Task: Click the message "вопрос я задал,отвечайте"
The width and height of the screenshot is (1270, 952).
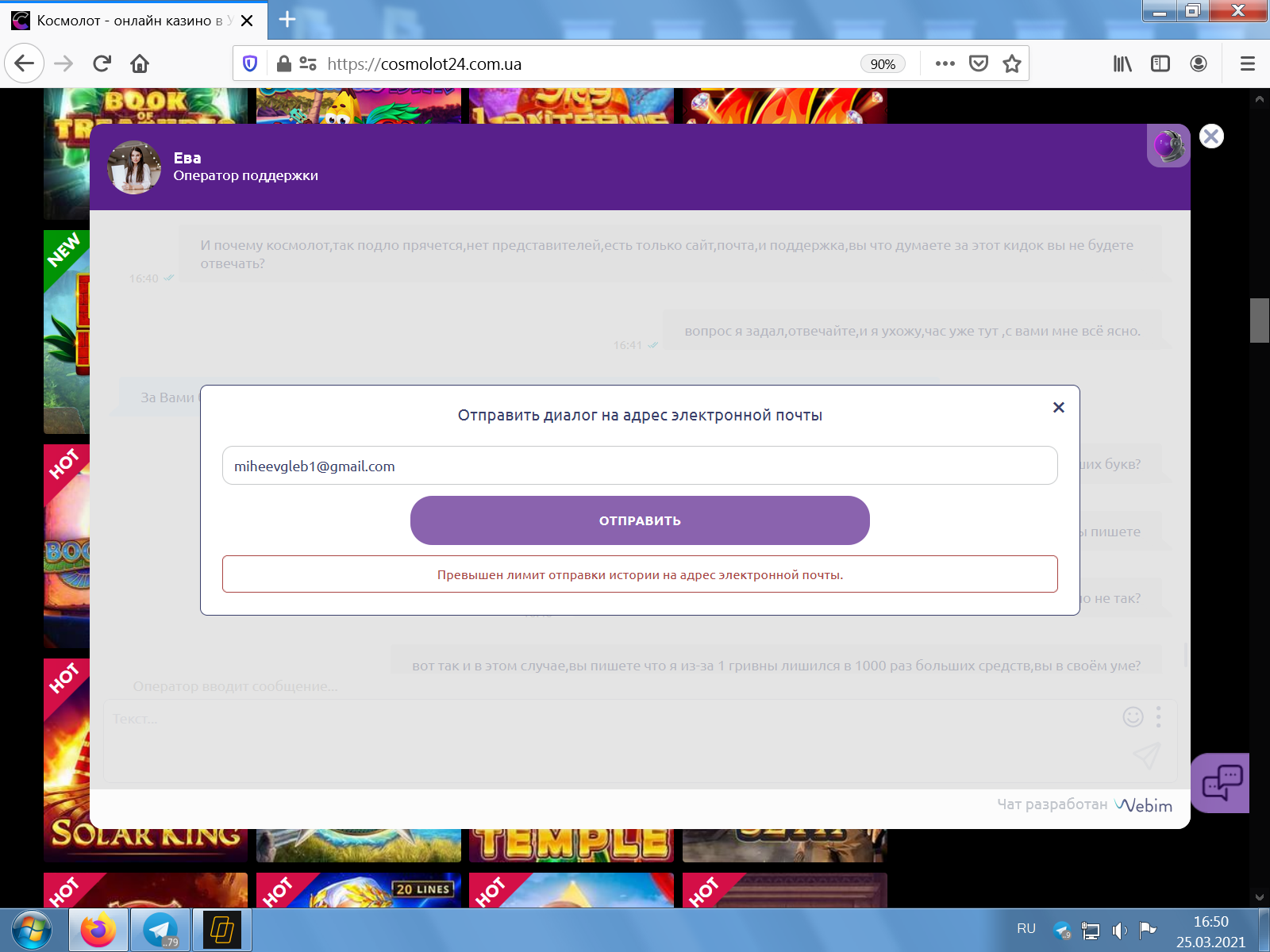Action: tap(912, 331)
